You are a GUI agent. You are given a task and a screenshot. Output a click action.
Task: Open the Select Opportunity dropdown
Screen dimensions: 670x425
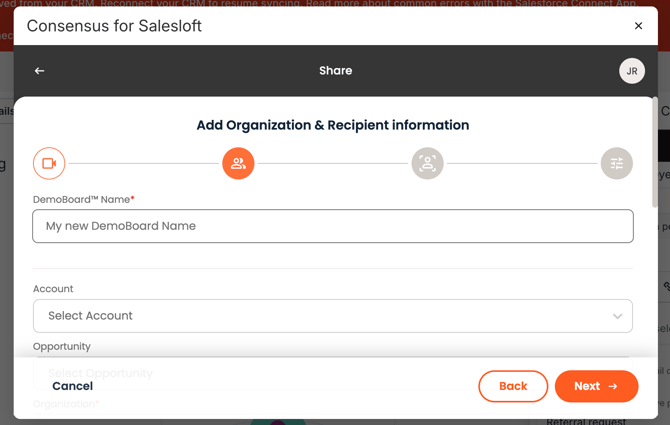click(x=332, y=373)
